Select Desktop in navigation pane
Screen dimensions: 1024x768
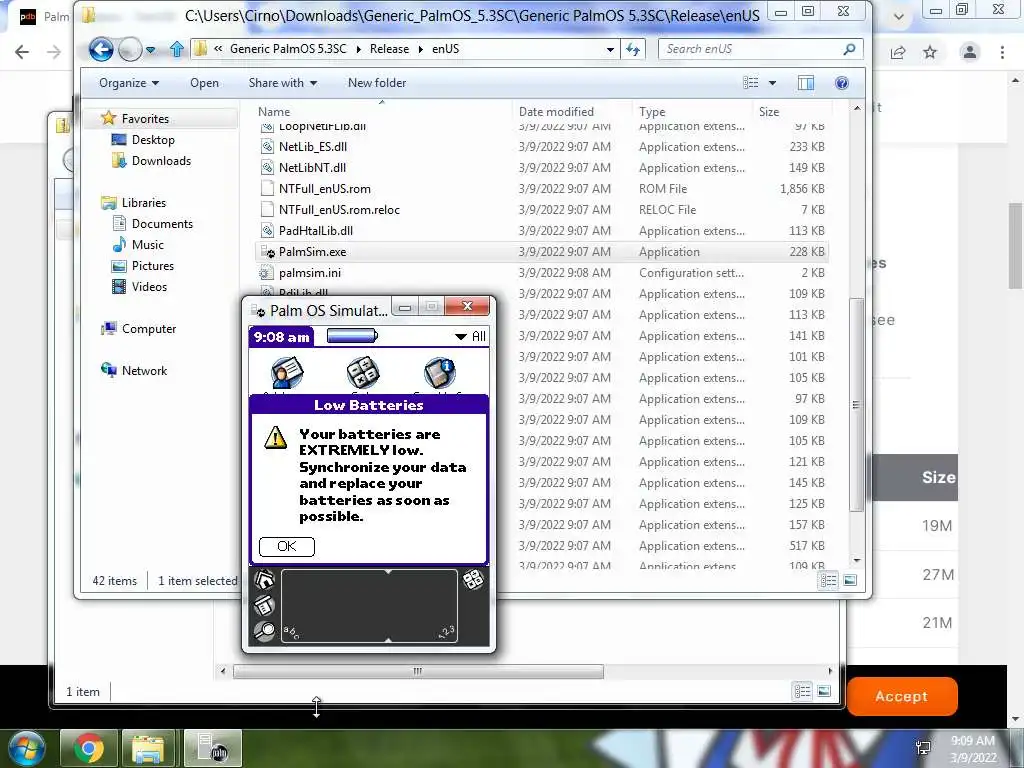(153, 140)
